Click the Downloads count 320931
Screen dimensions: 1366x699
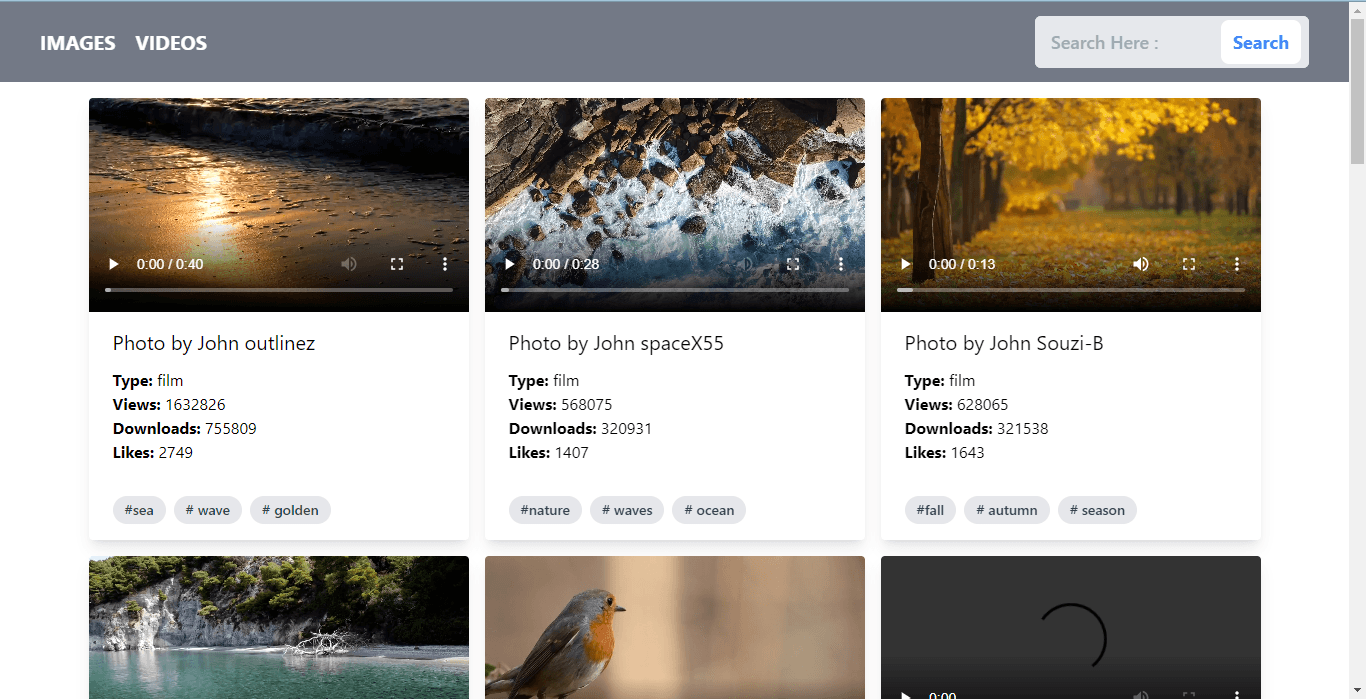pyautogui.click(x=627, y=429)
